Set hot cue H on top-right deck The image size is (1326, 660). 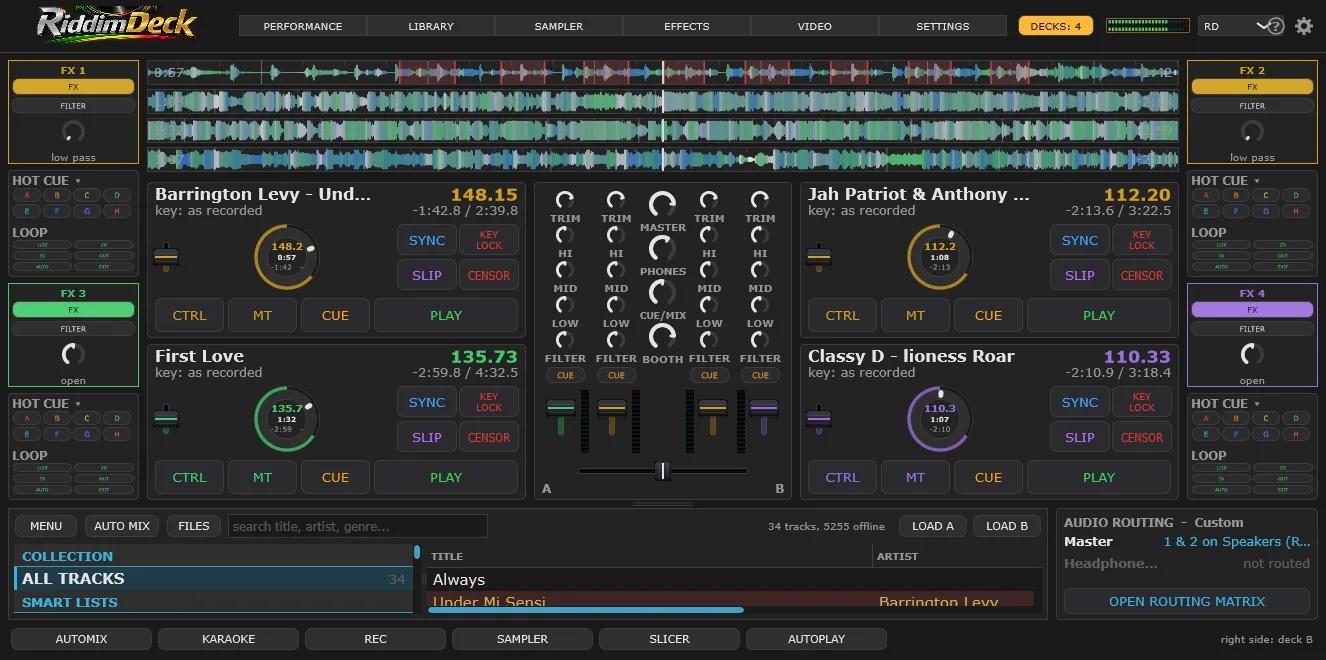(1296, 211)
